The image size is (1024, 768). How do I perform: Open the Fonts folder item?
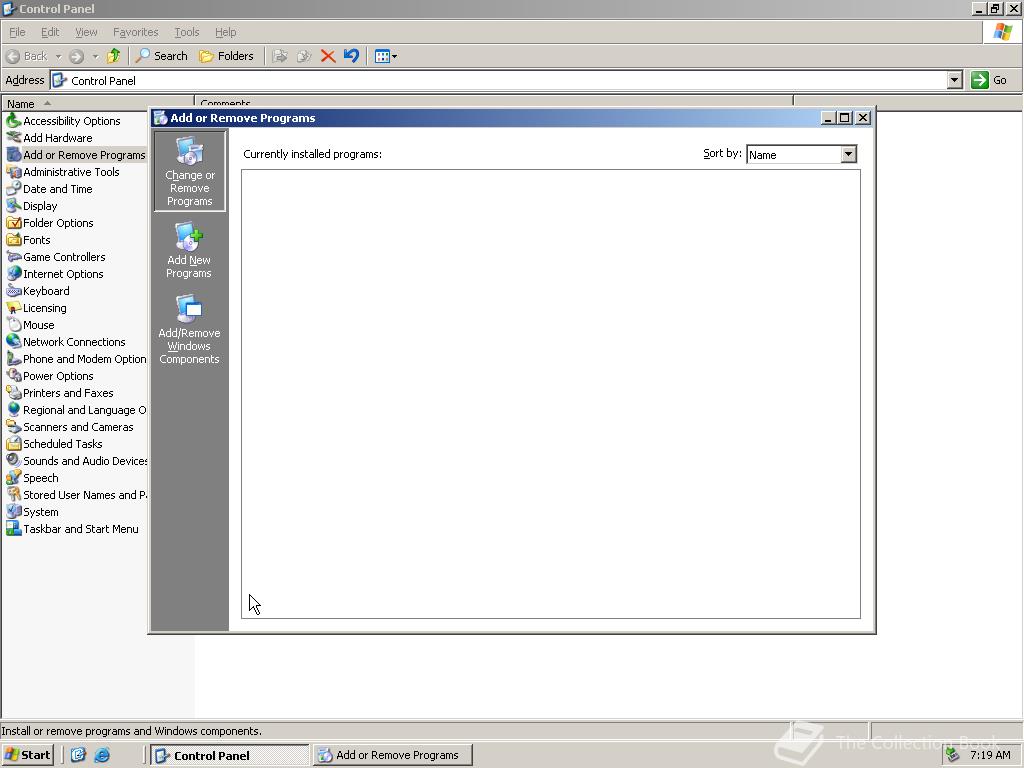[x=28, y=240]
